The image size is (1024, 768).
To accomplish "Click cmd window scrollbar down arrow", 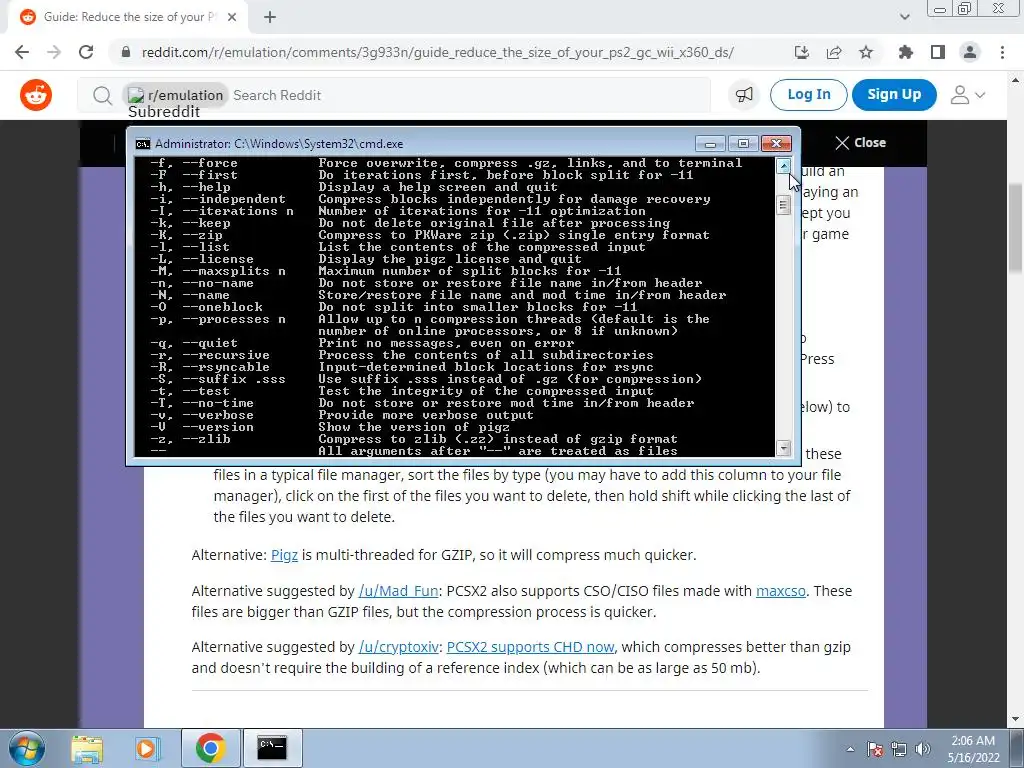I will (783, 448).
